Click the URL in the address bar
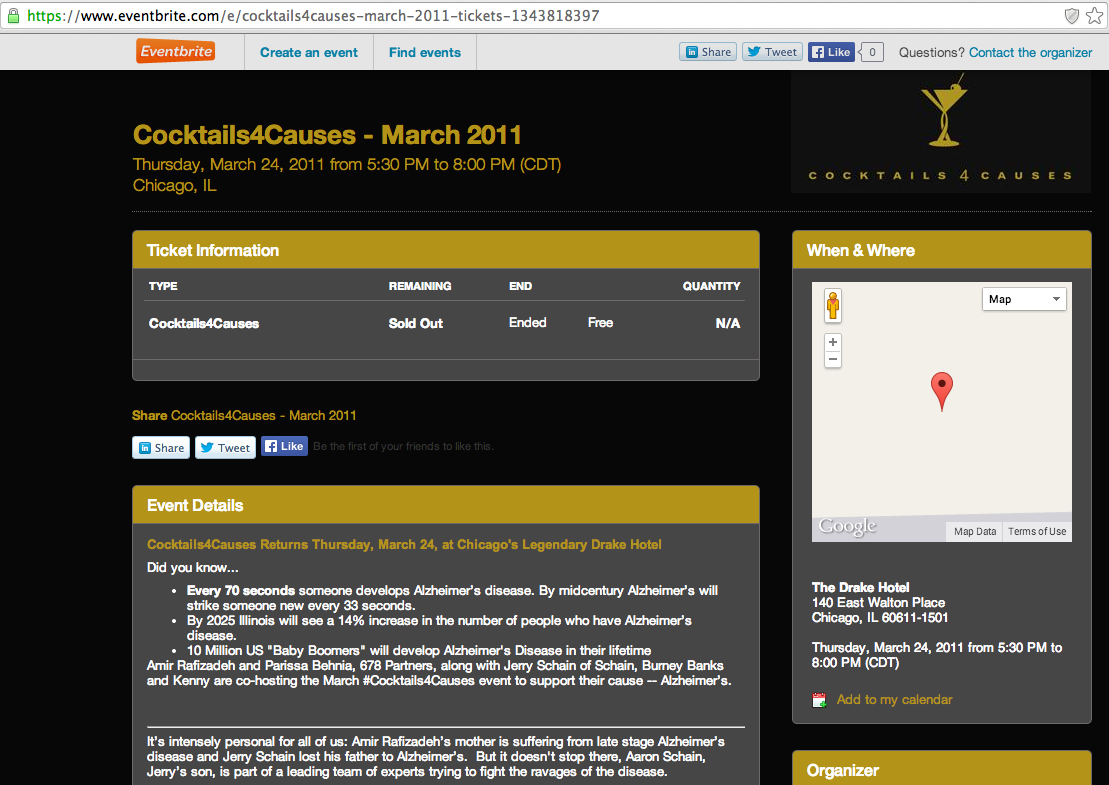1109x785 pixels. pos(313,16)
